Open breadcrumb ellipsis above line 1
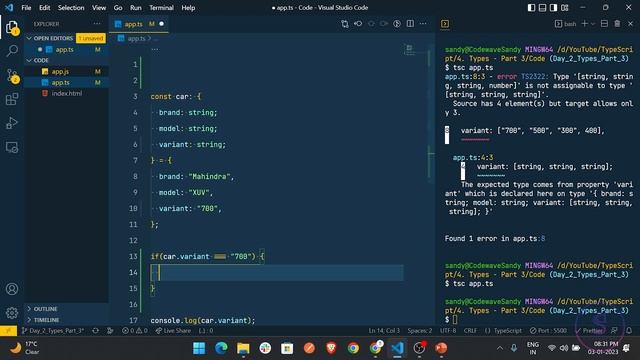 tap(155, 49)
